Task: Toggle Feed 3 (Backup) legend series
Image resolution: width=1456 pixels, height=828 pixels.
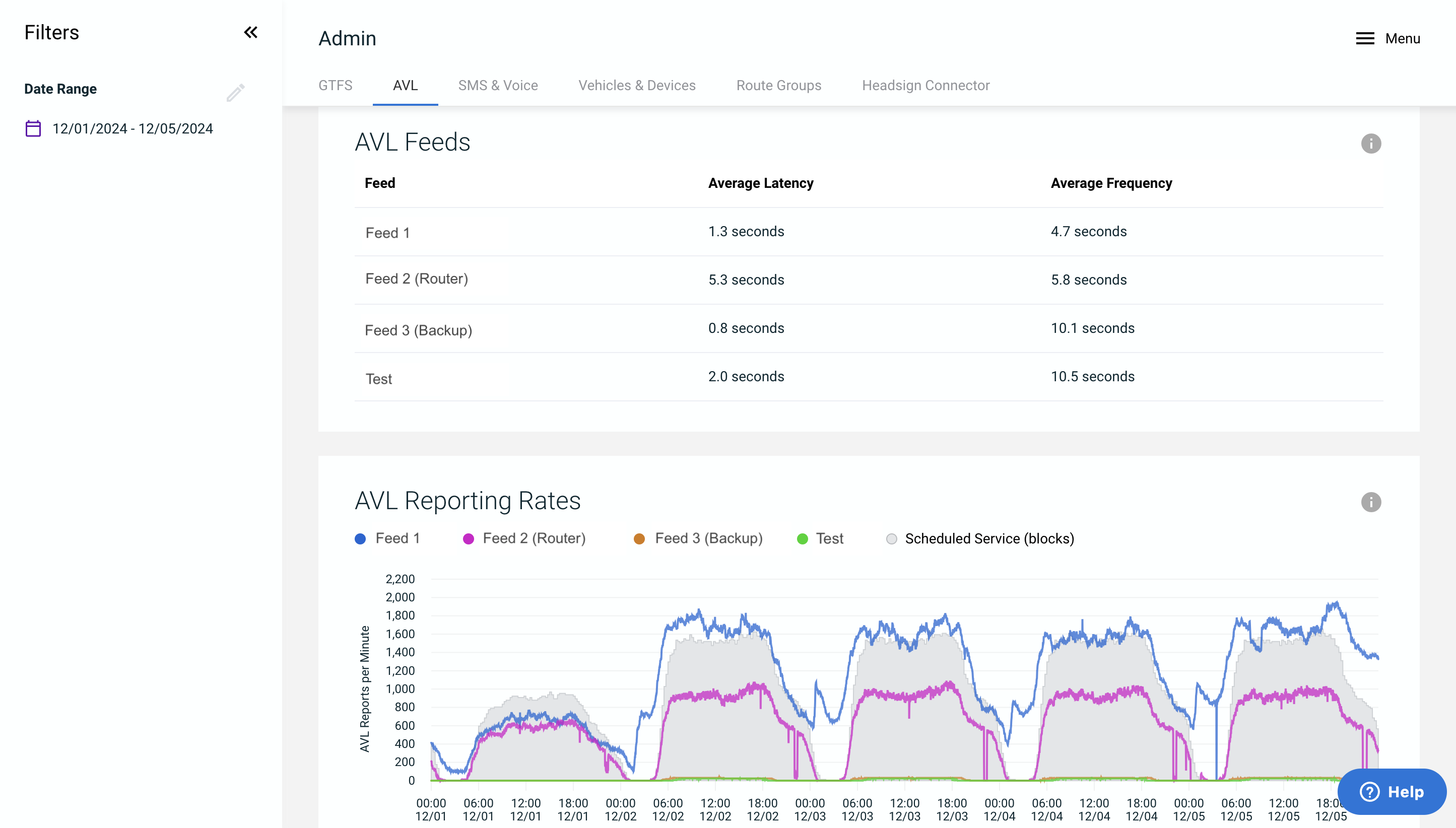Action: 698,538
